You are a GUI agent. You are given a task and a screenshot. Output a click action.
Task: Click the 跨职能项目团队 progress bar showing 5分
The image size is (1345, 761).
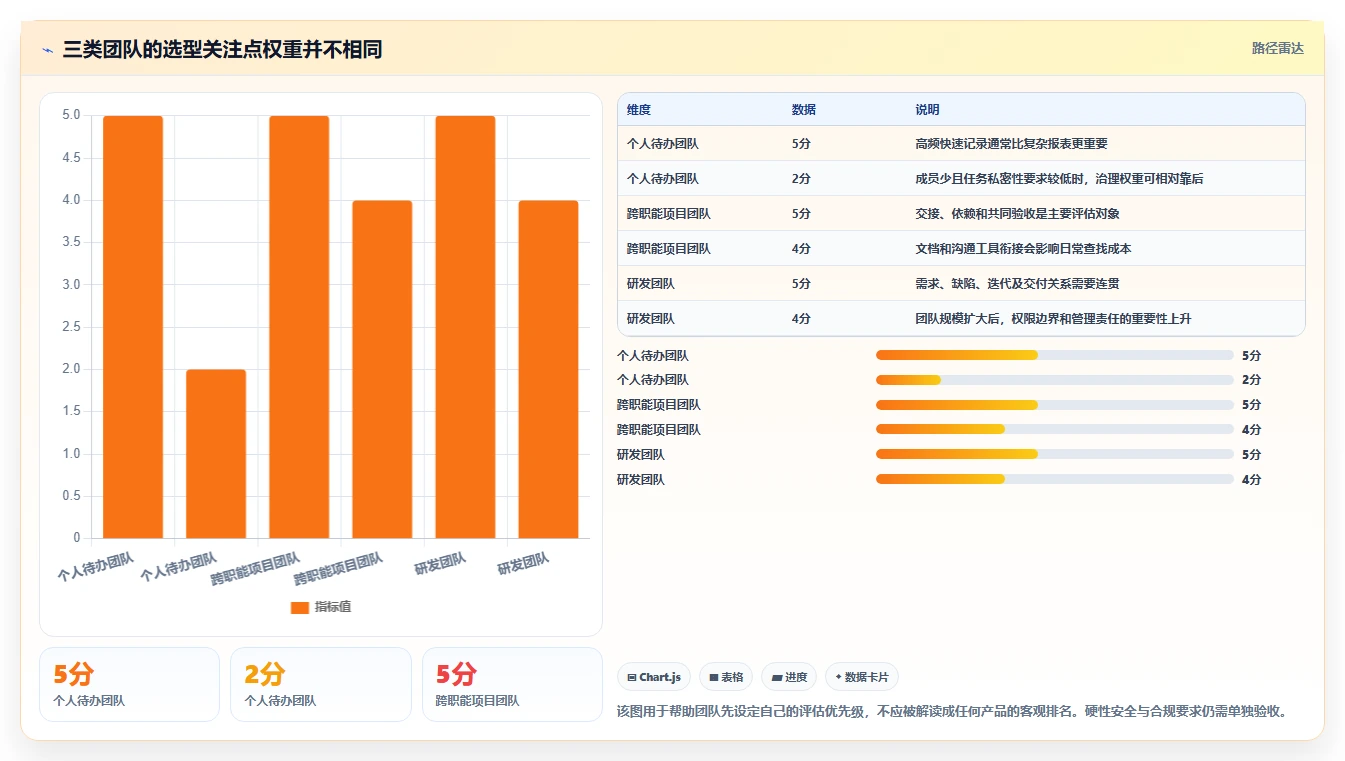coord(1055,405)
